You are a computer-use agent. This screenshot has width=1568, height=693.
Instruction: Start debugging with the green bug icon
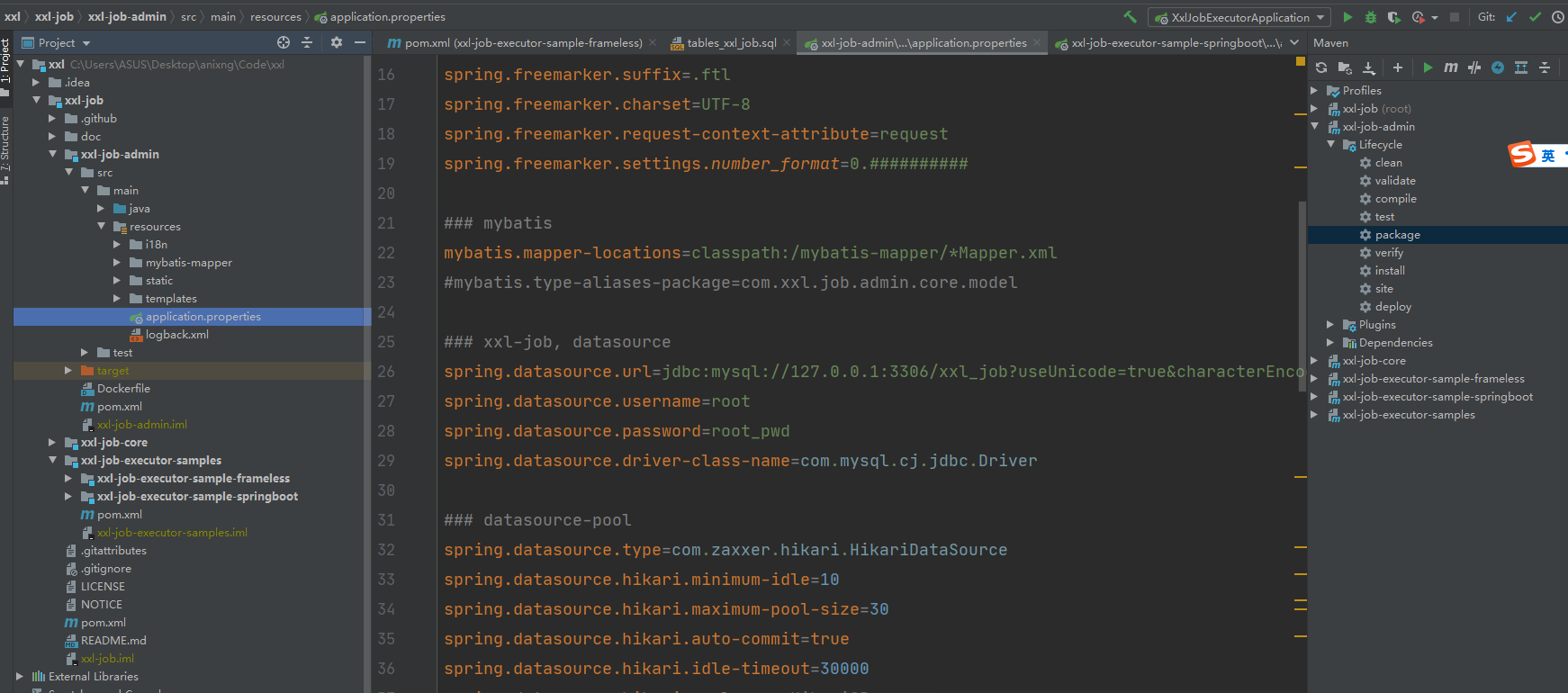click(x=1371, y=17)
